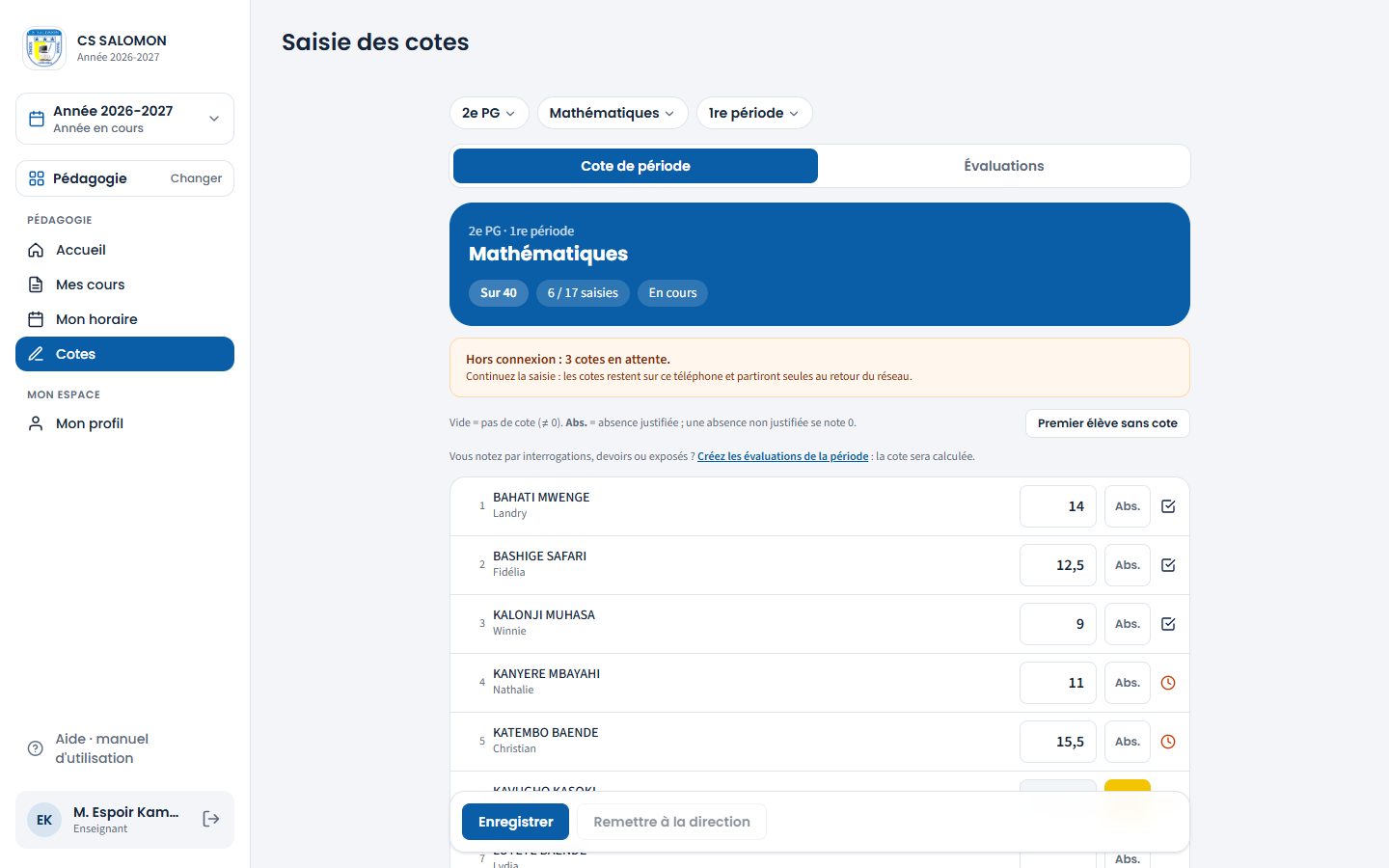Click the grade field showing 12,5
The width and height of the screenshot is (1389, 868).
tap(1058, 565)
